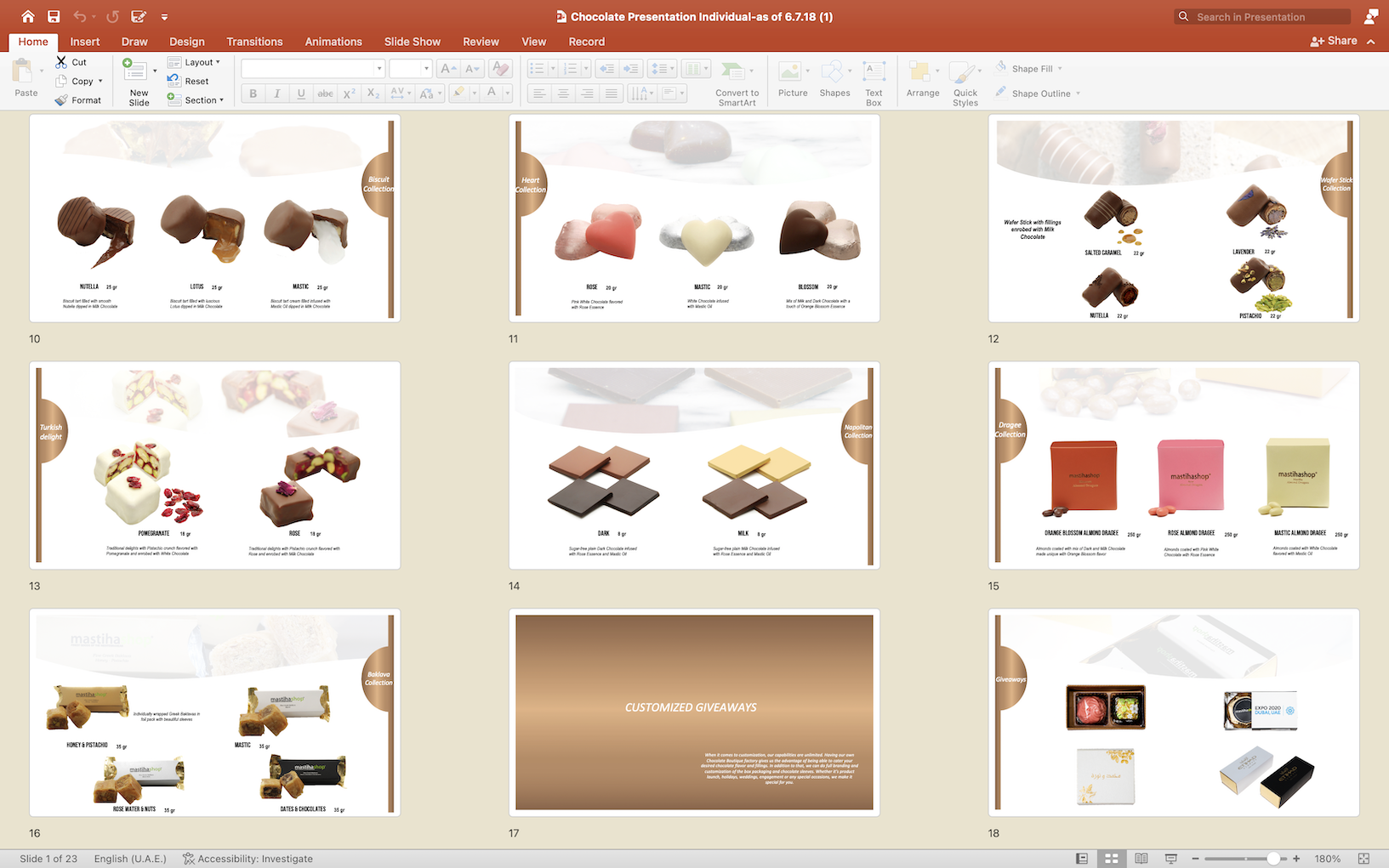Zoom in with the plus button
Image resolution: width=1389 pixels, height=868 pixels.
click(1296, 859)
